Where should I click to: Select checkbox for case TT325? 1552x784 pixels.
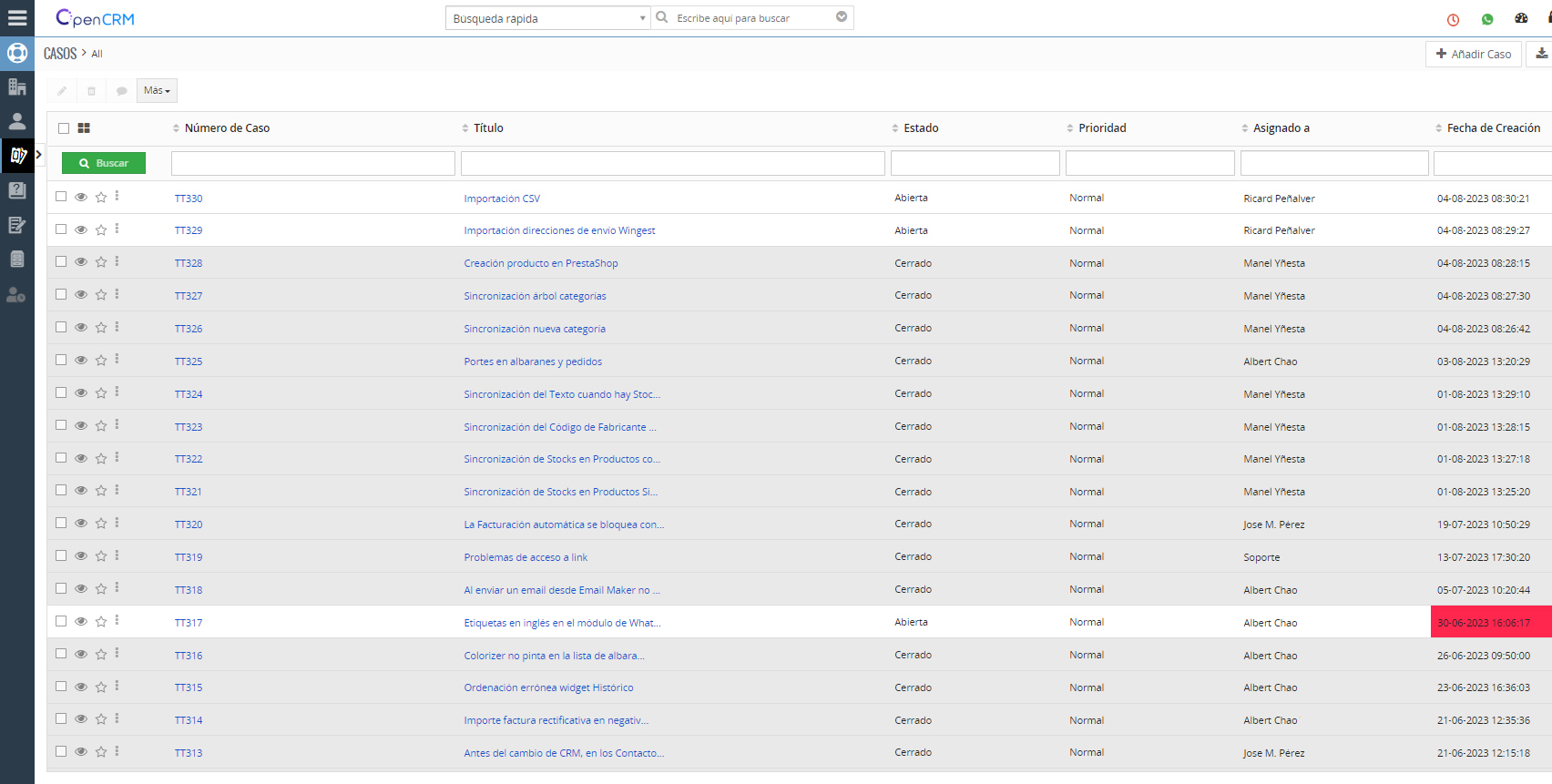[61, 360]
